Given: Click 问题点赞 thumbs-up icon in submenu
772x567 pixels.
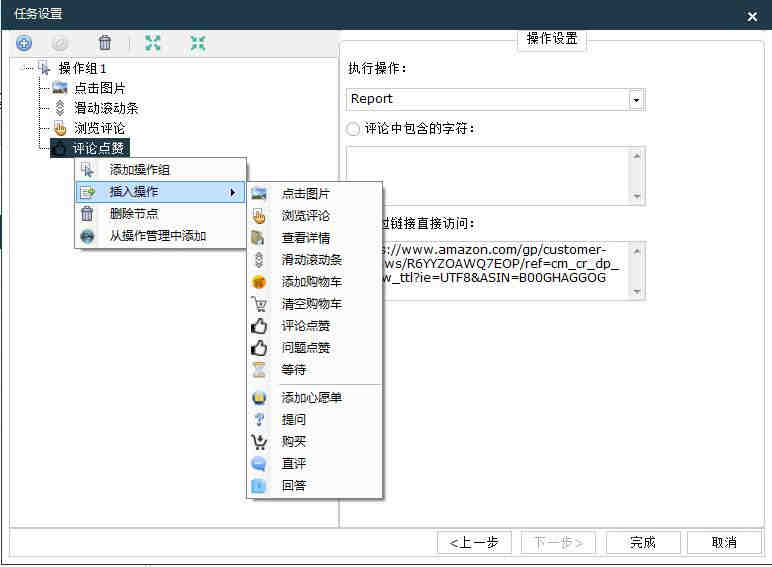Looking at the screenshot, I should pos(259,348).
